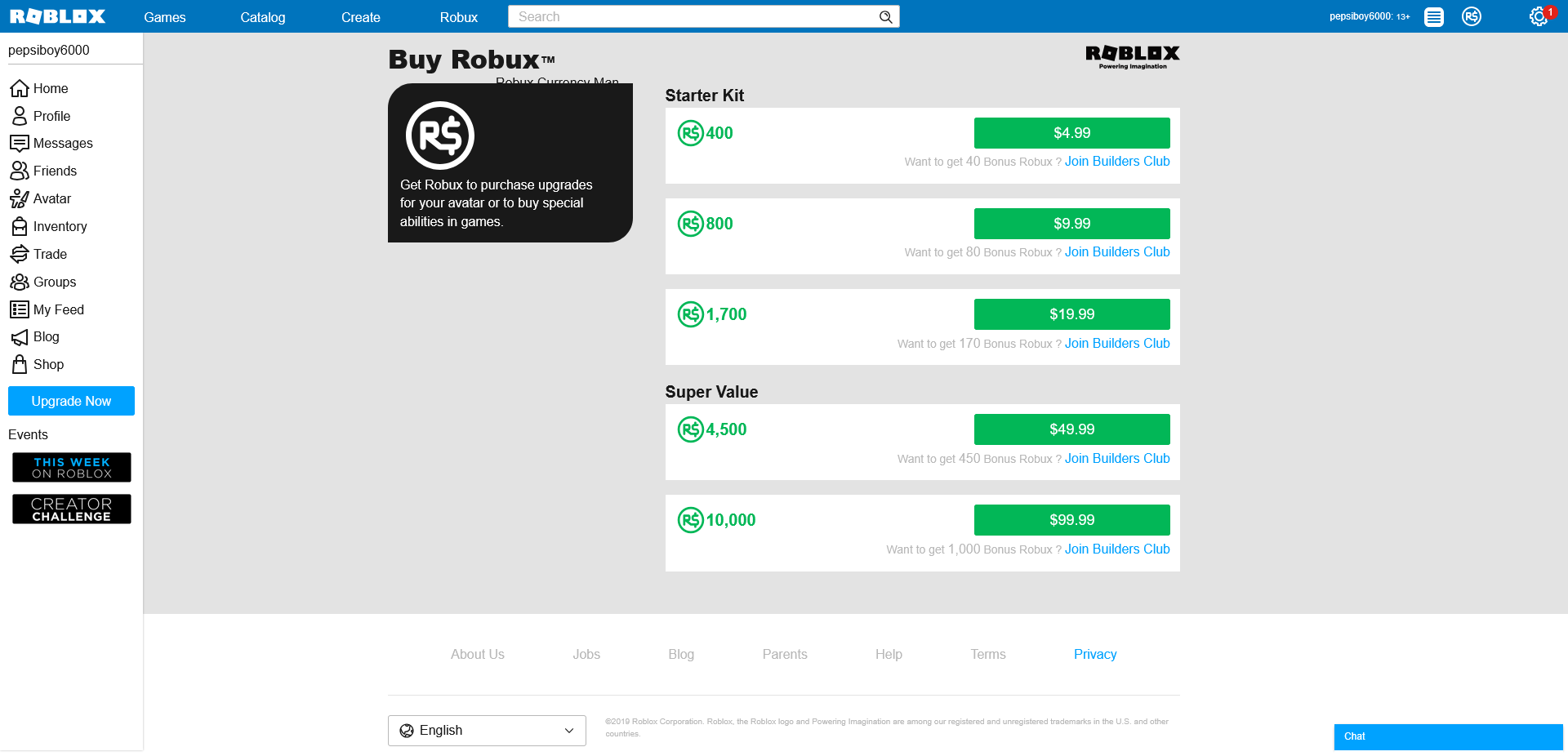Open the Games menu item
1568x756 pixels.
click(164, 17)
